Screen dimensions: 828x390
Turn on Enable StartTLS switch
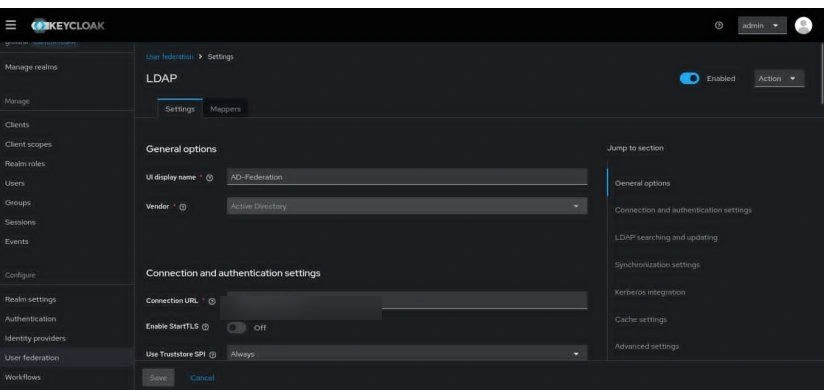tap(236, 328)
